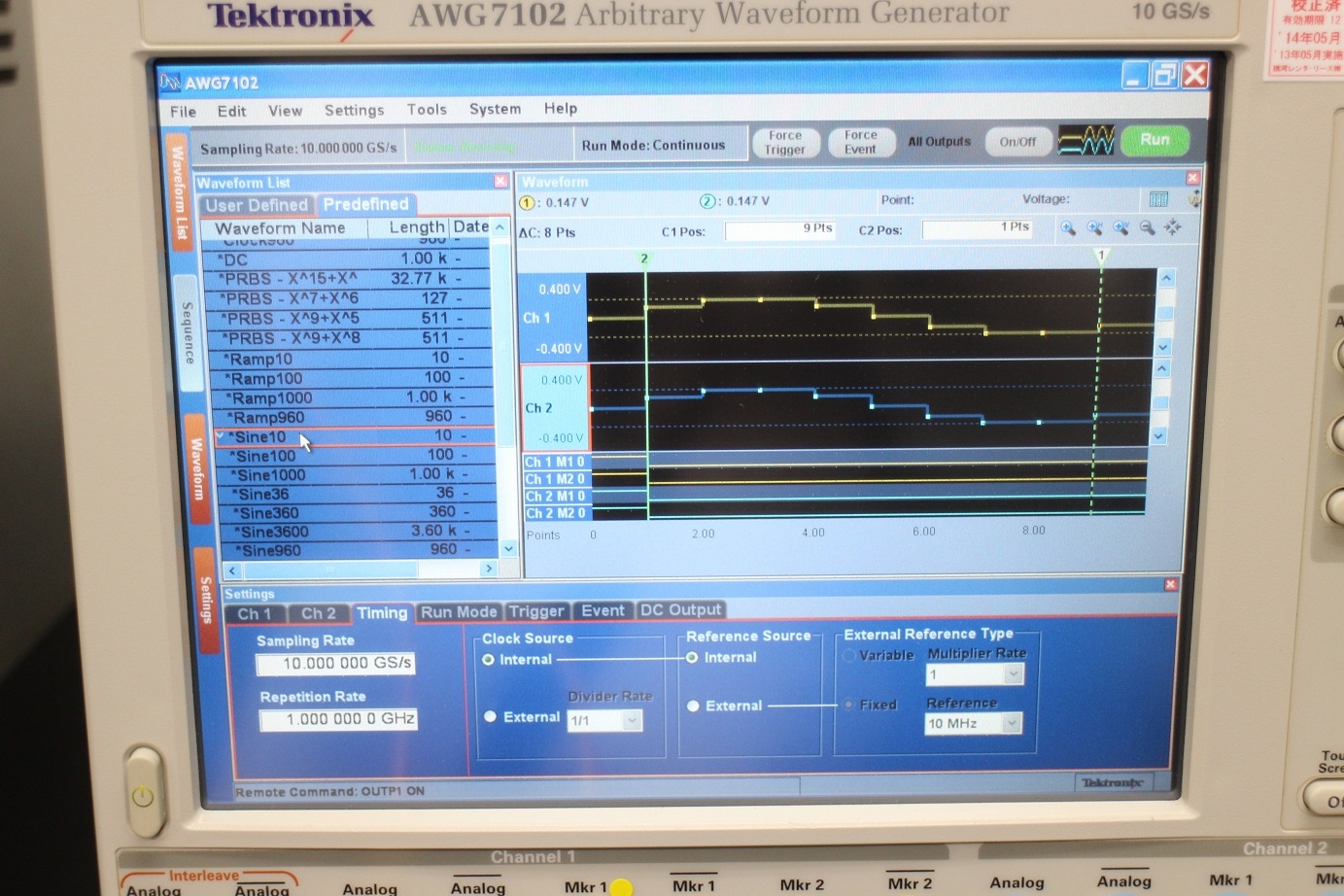Open the waveform table view icon
Image resolution: width=1344 pixels, height=896 pixels.
[1158, 199]
